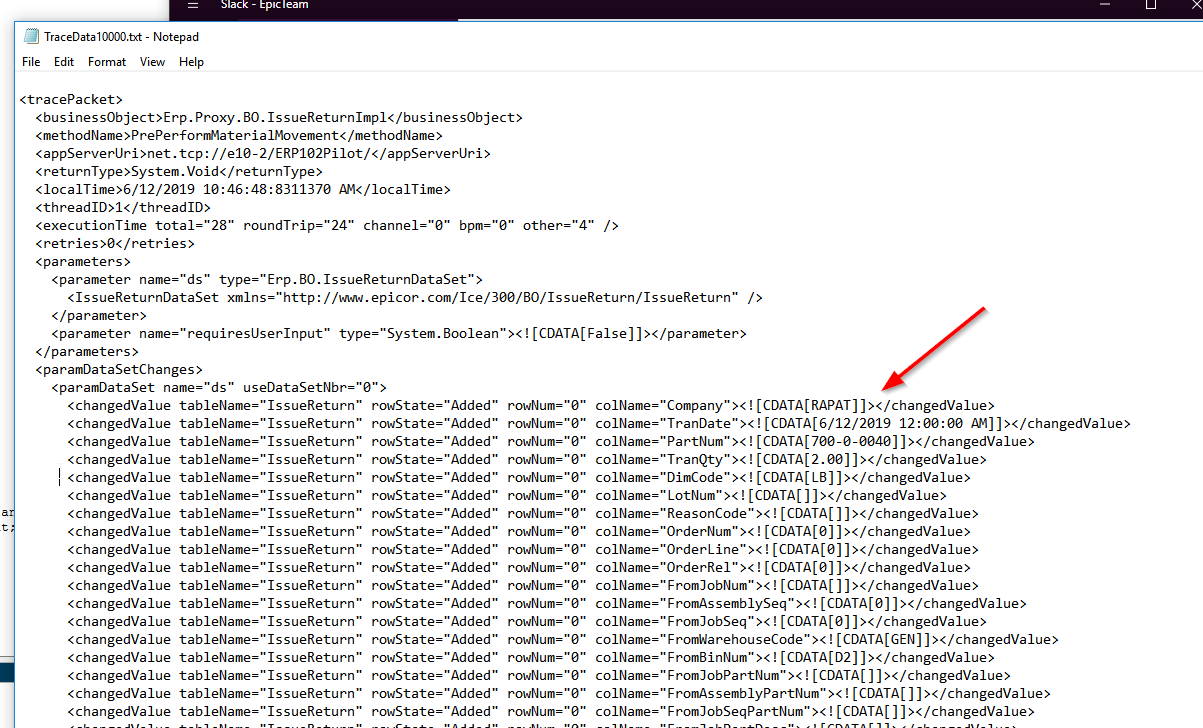Click the Notepad document icon in title bar

click(x=31, y=37)
